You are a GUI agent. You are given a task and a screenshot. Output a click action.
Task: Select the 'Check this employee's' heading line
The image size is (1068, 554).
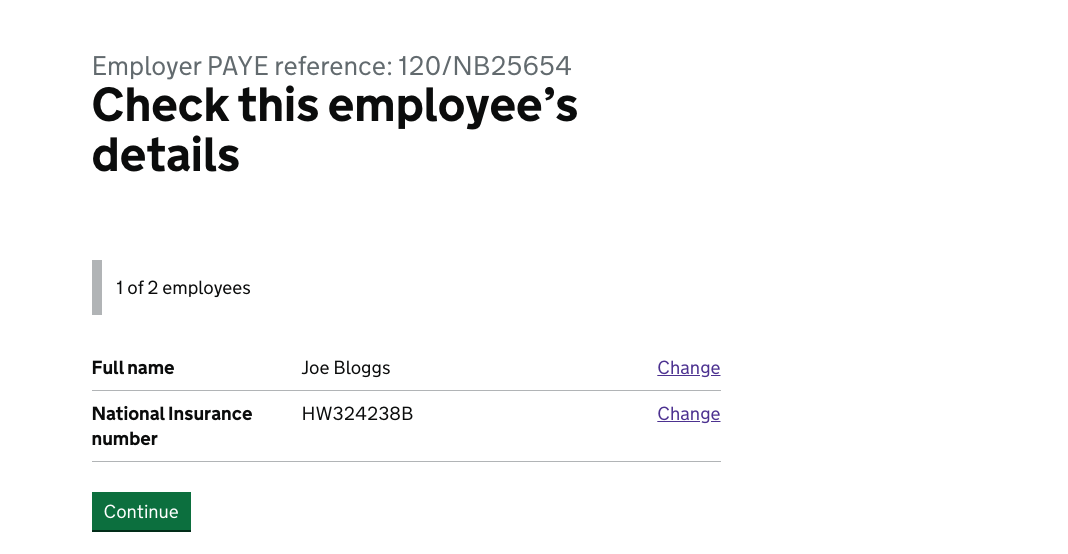point(334,106)
